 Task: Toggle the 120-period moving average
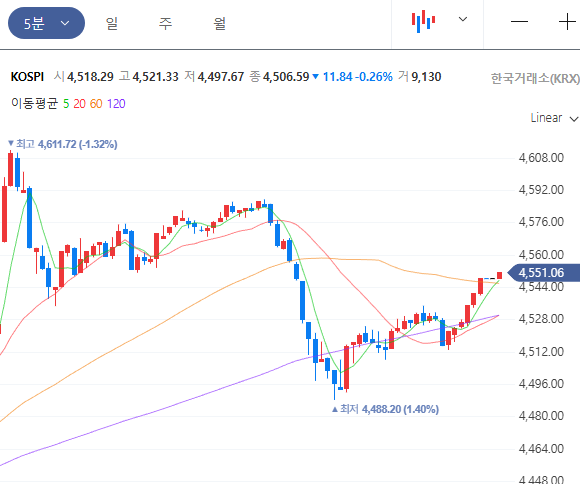(116, 104)
